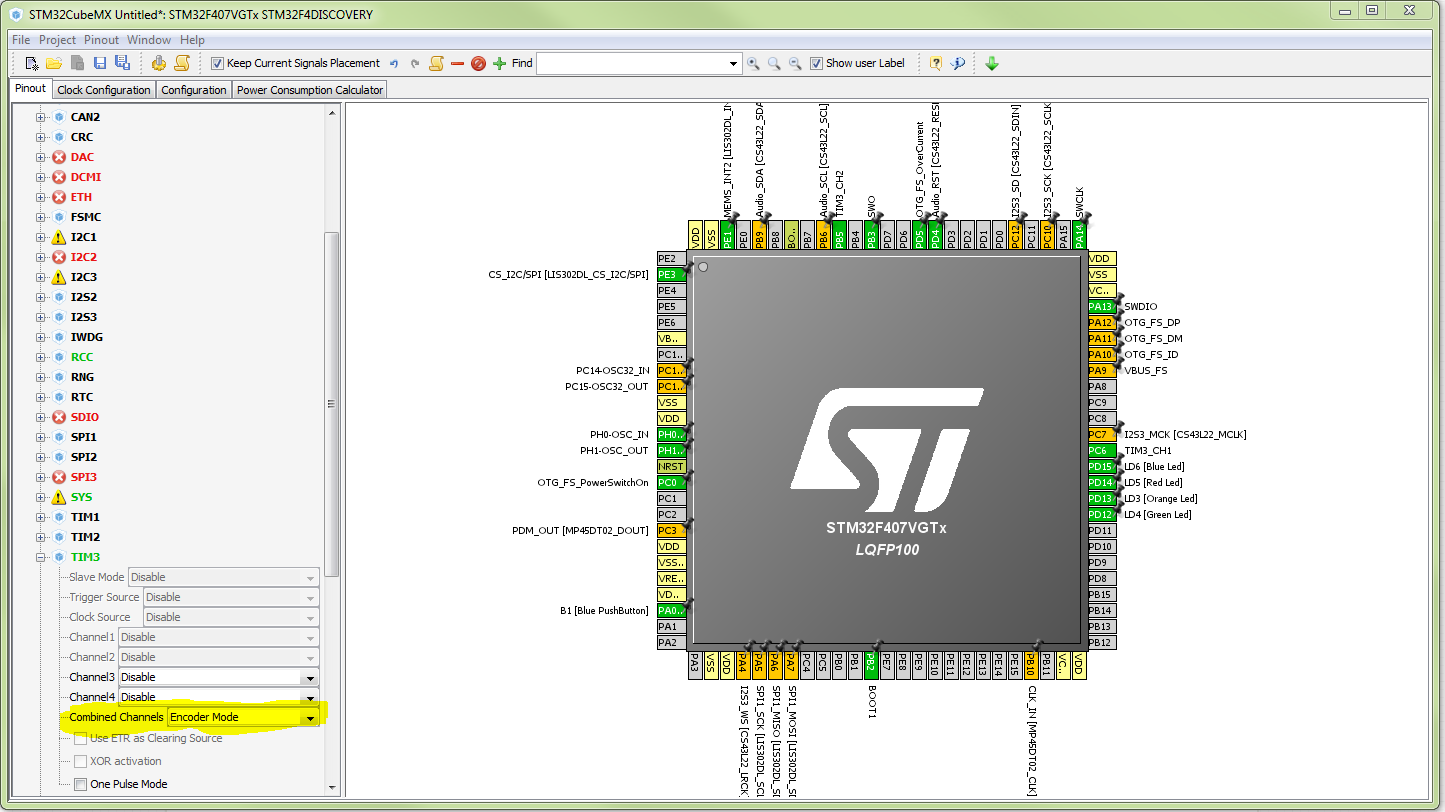Clear pinouts with the red prohibited icon
Viewport: 1445px width, 812px height.
[x=478, y=63]
